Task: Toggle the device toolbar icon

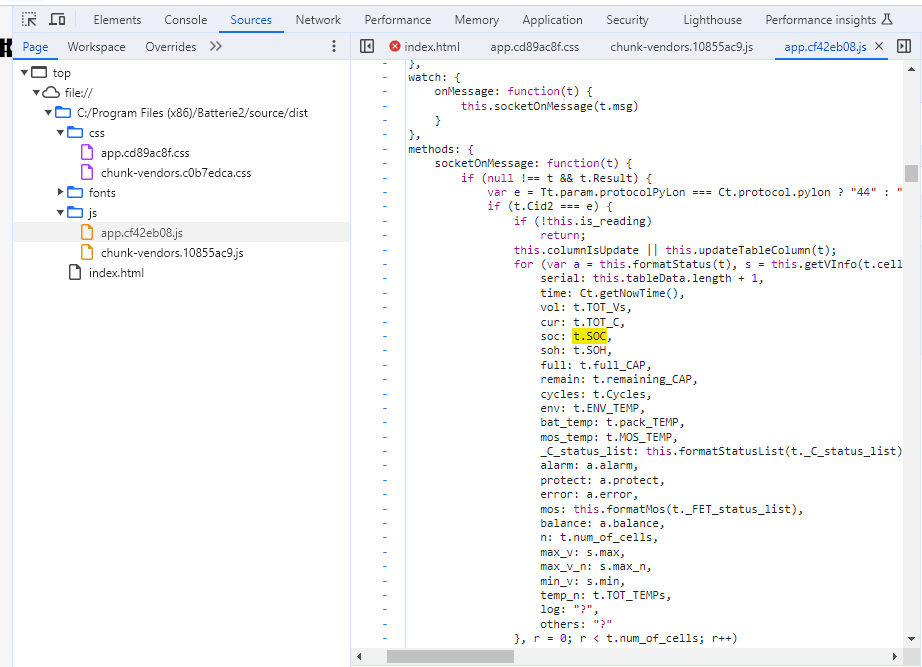Action: (x=57, y=19)
